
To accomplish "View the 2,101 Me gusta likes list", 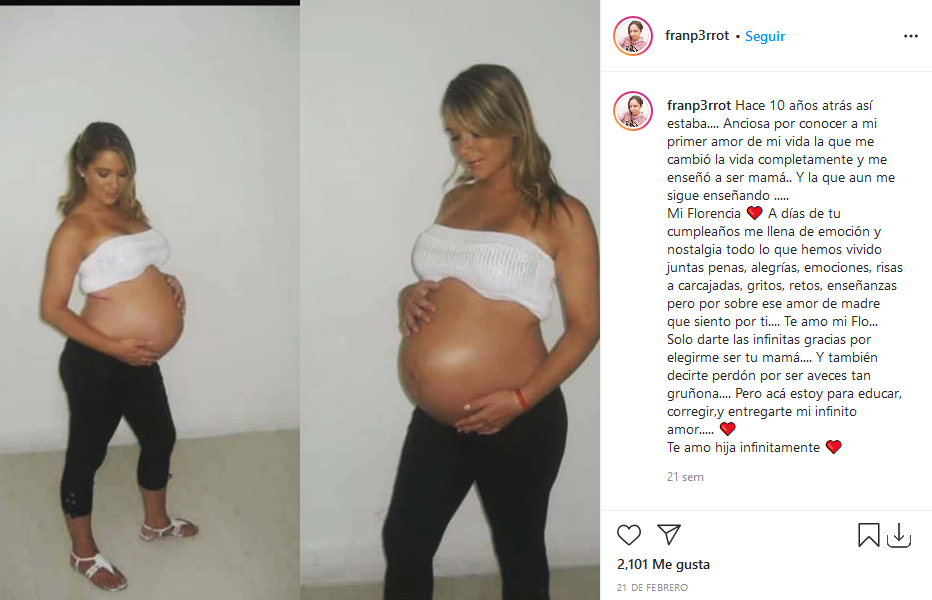I will tap(663, 564).
